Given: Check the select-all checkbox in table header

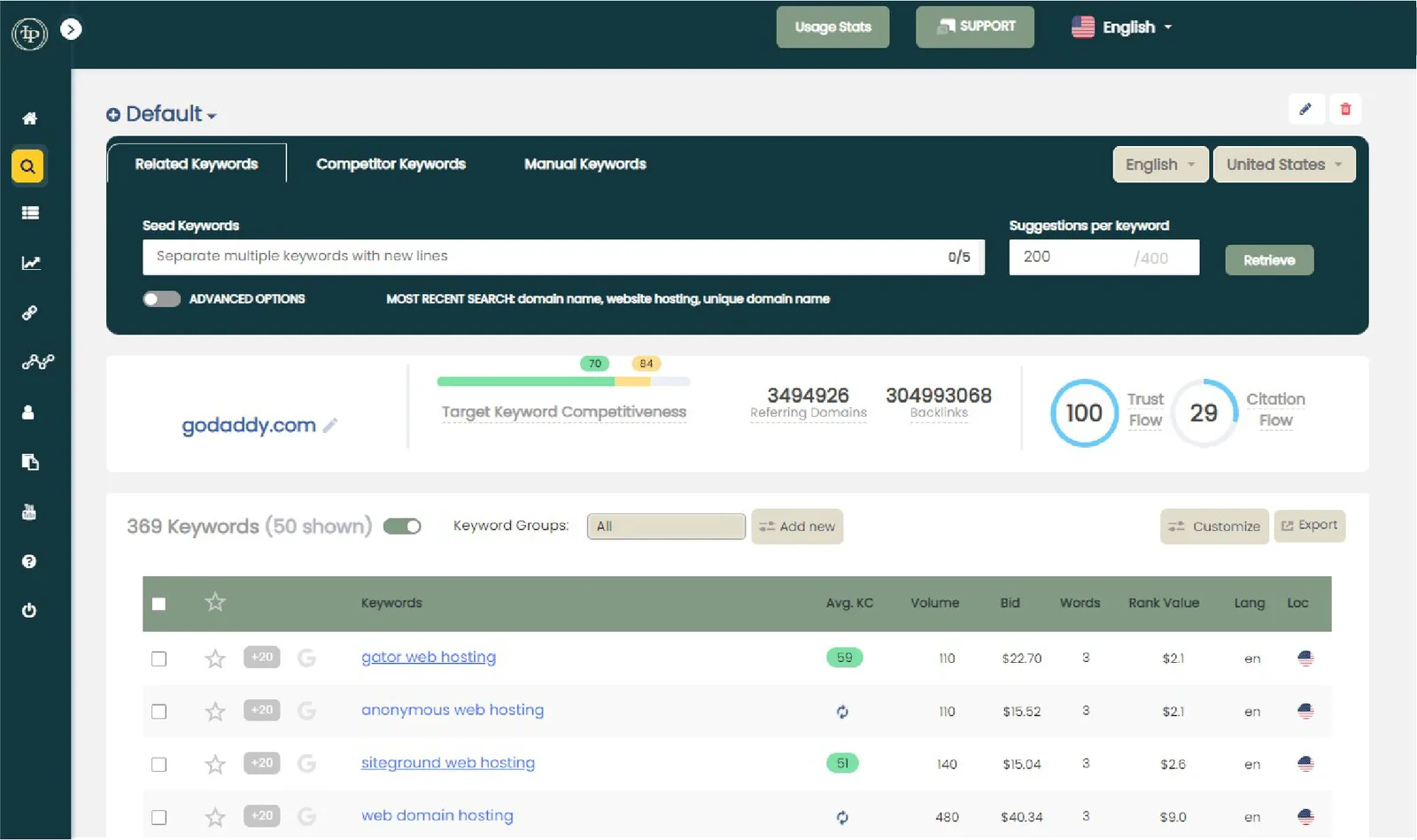Looking at the screenshot, I should (x=159, y=604).
